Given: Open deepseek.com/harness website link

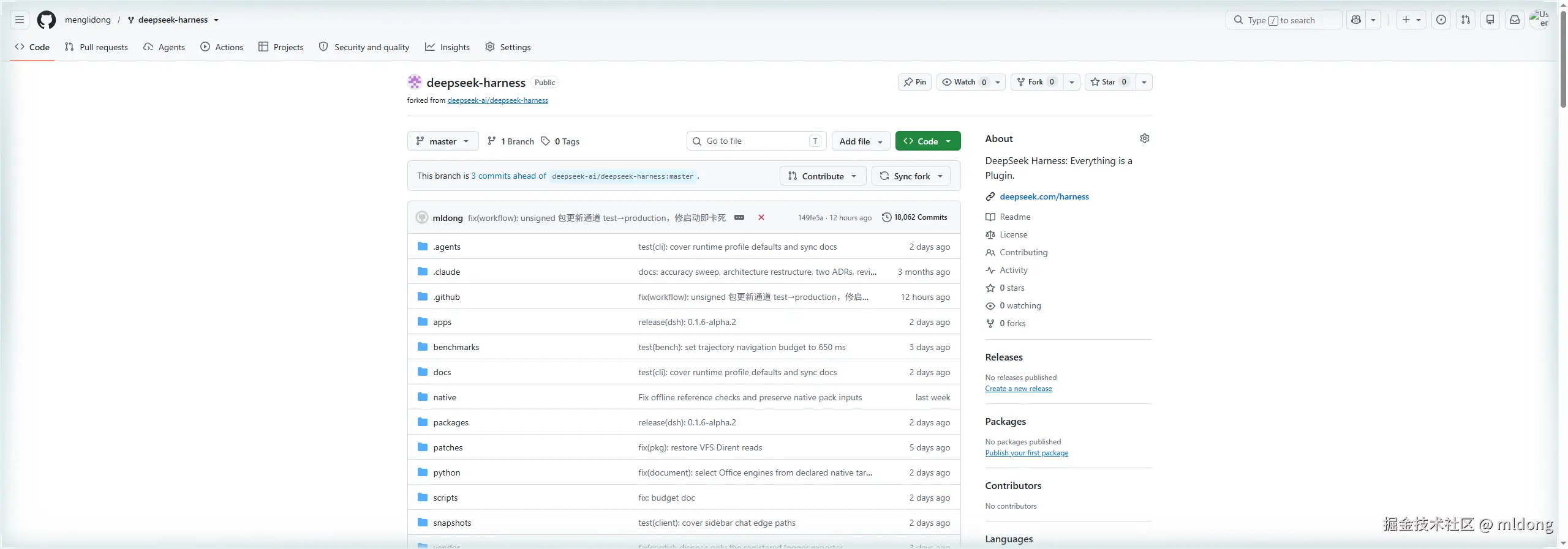Looking at the screenshot, I should (x=1044, y=196).
